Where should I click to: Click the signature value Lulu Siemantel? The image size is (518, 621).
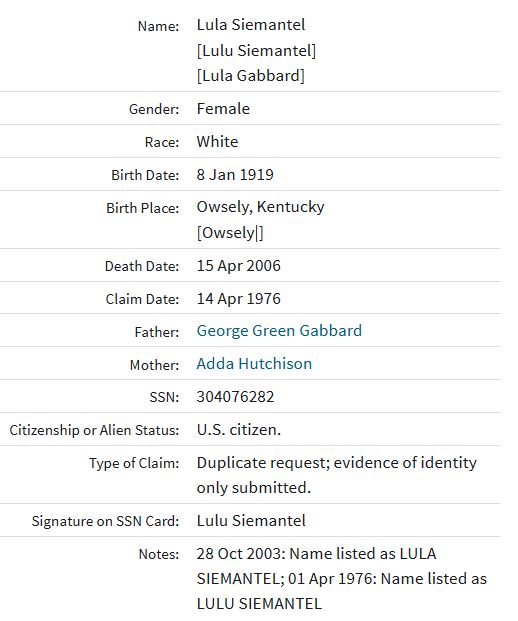click(x=251, y=520)
